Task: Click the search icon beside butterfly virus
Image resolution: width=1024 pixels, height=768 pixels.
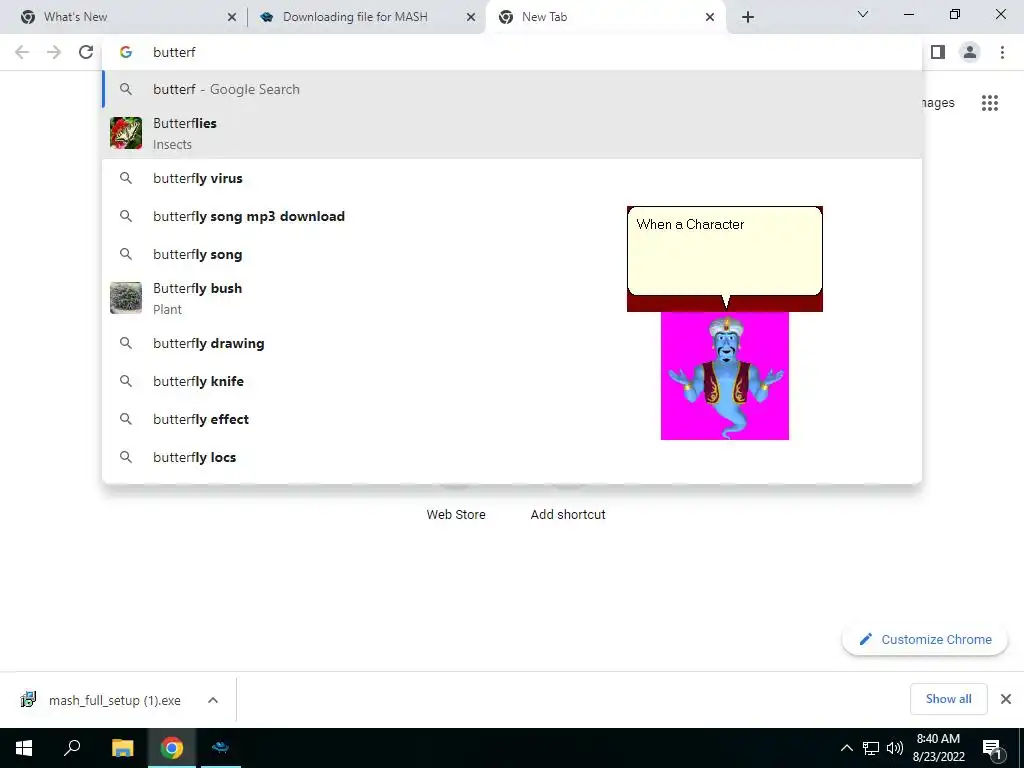Action: tap(126, 178)
